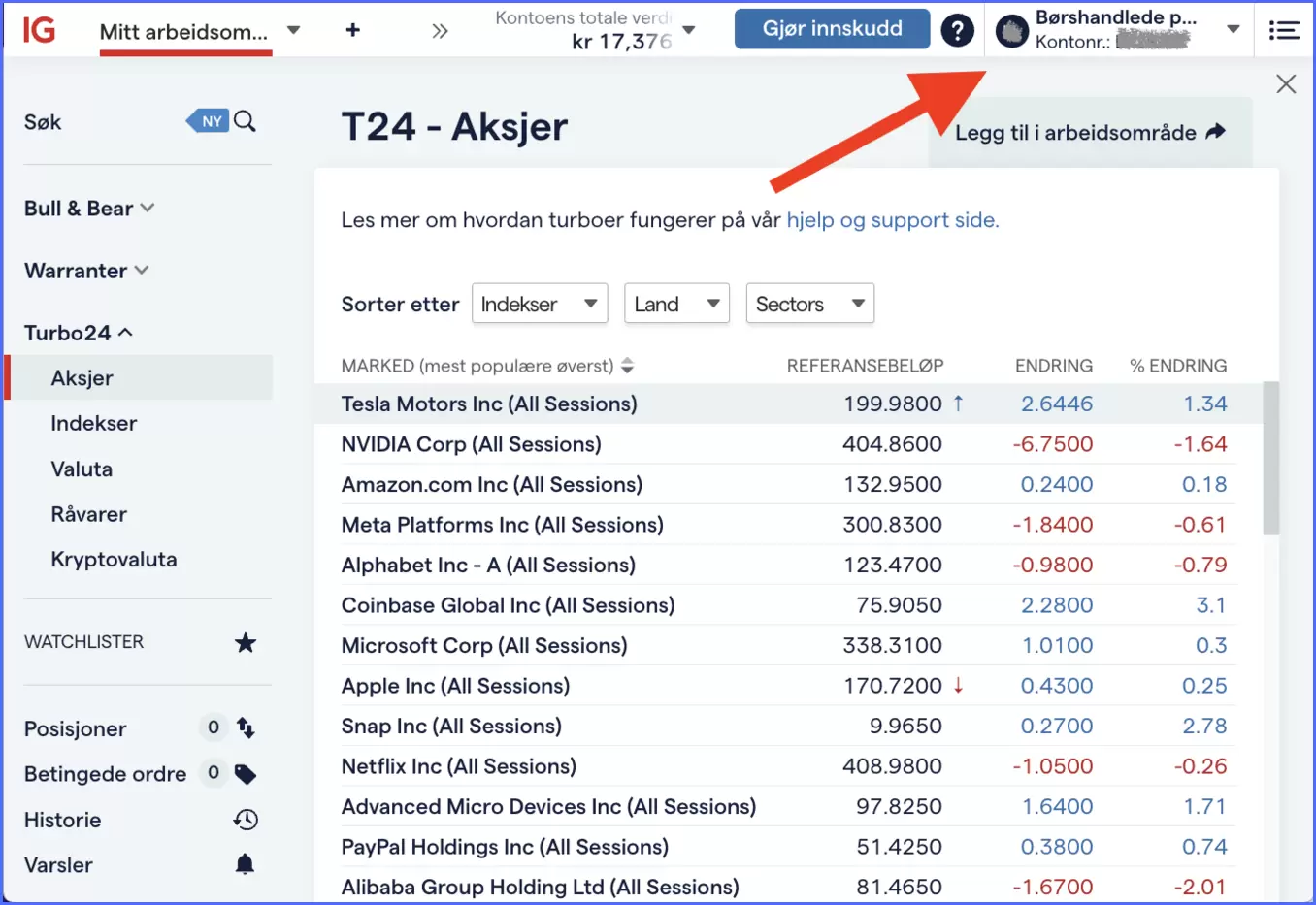Screen dimensions: 1316x905
Task: Click Tesla reference value 199.9800
Action: pyautogui.click(x=892, y=404)
